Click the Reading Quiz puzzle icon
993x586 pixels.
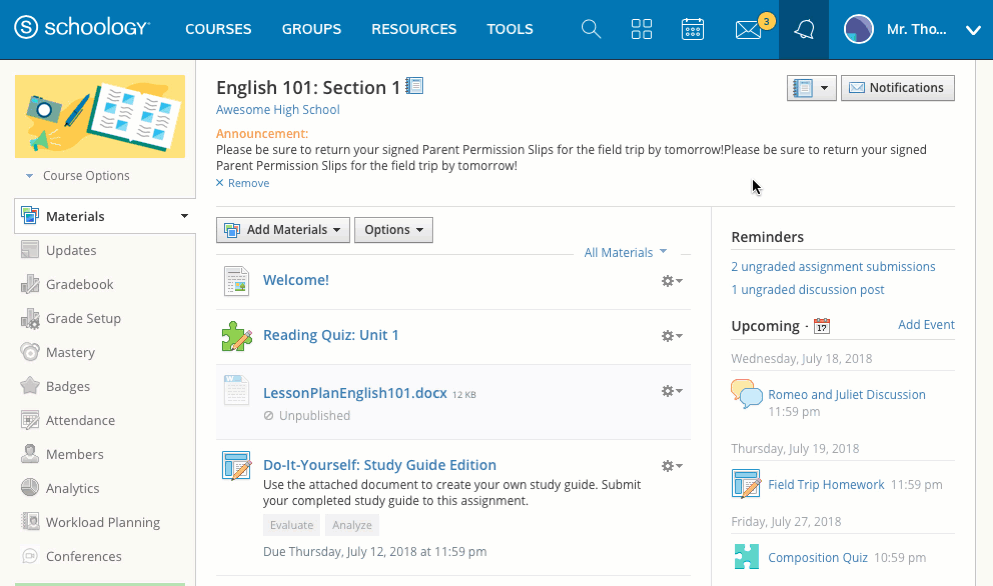237,336
